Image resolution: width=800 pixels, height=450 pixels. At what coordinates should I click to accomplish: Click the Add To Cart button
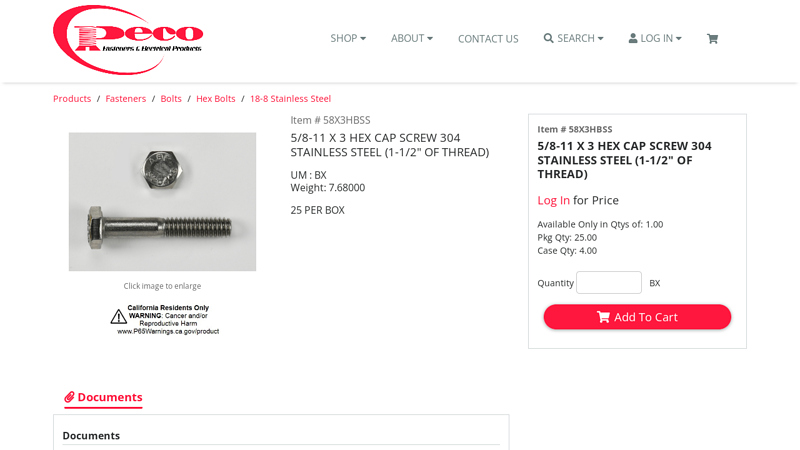pos(637,317)
